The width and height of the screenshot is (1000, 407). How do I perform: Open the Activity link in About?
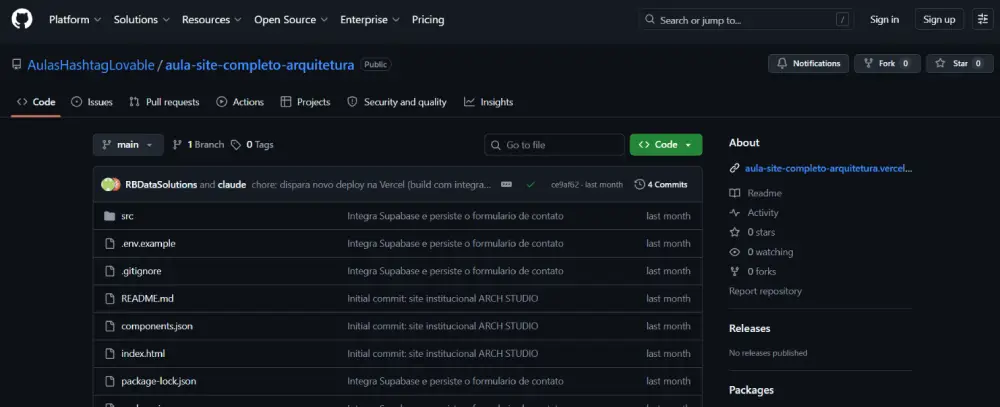[x=754, y=212]
